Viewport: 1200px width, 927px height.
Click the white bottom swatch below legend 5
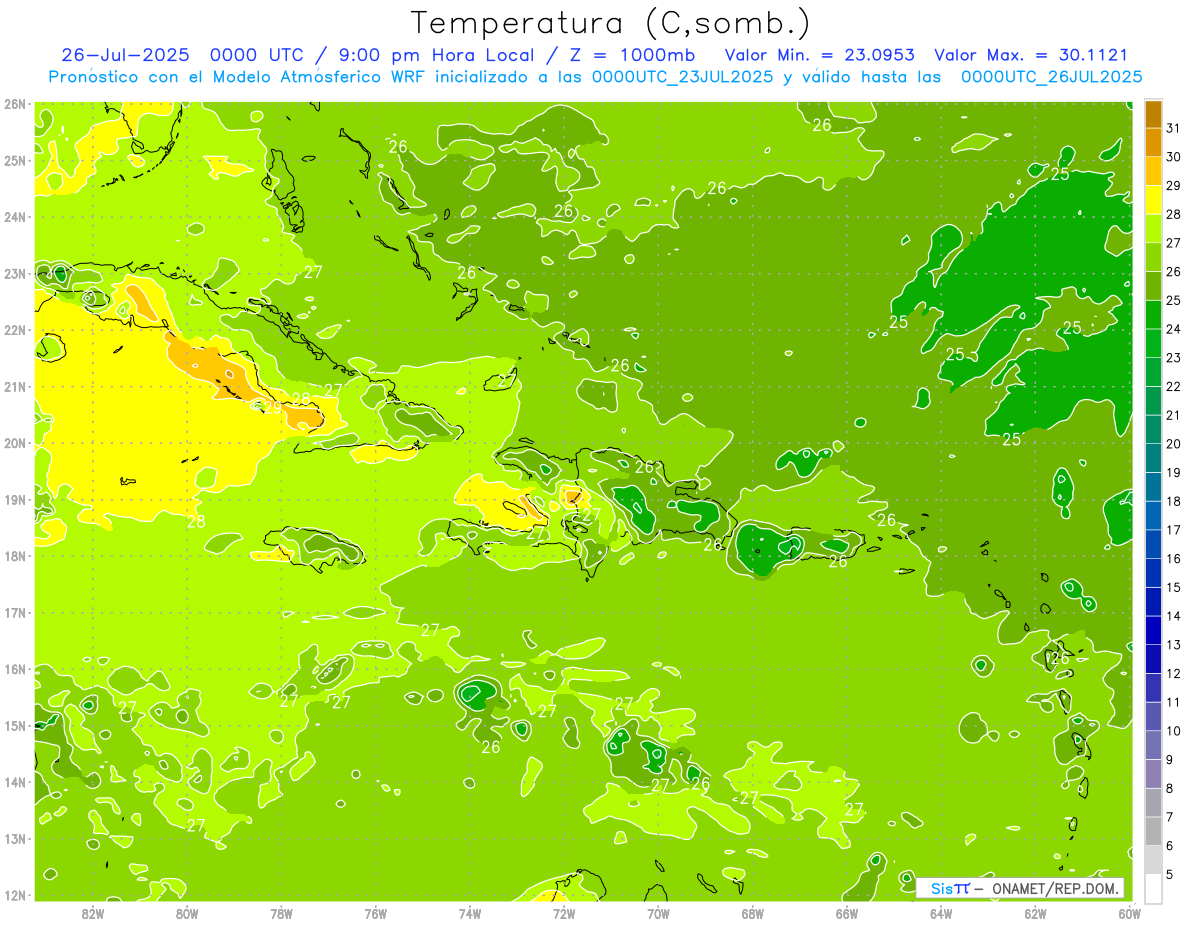(x=1153, y=888)
